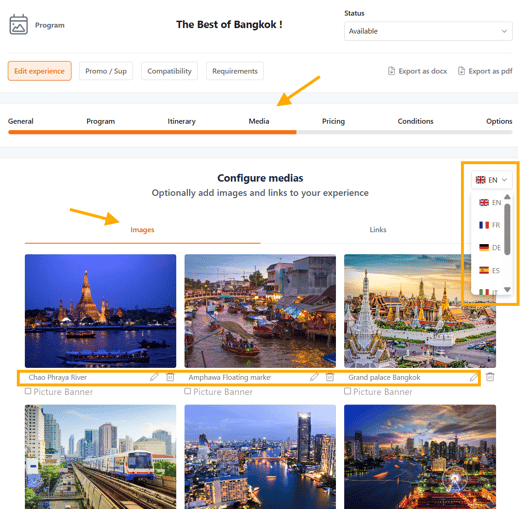Delete the Amphawa Floating market image
This screenshot has height=509, width=520.
pos(330,377)
